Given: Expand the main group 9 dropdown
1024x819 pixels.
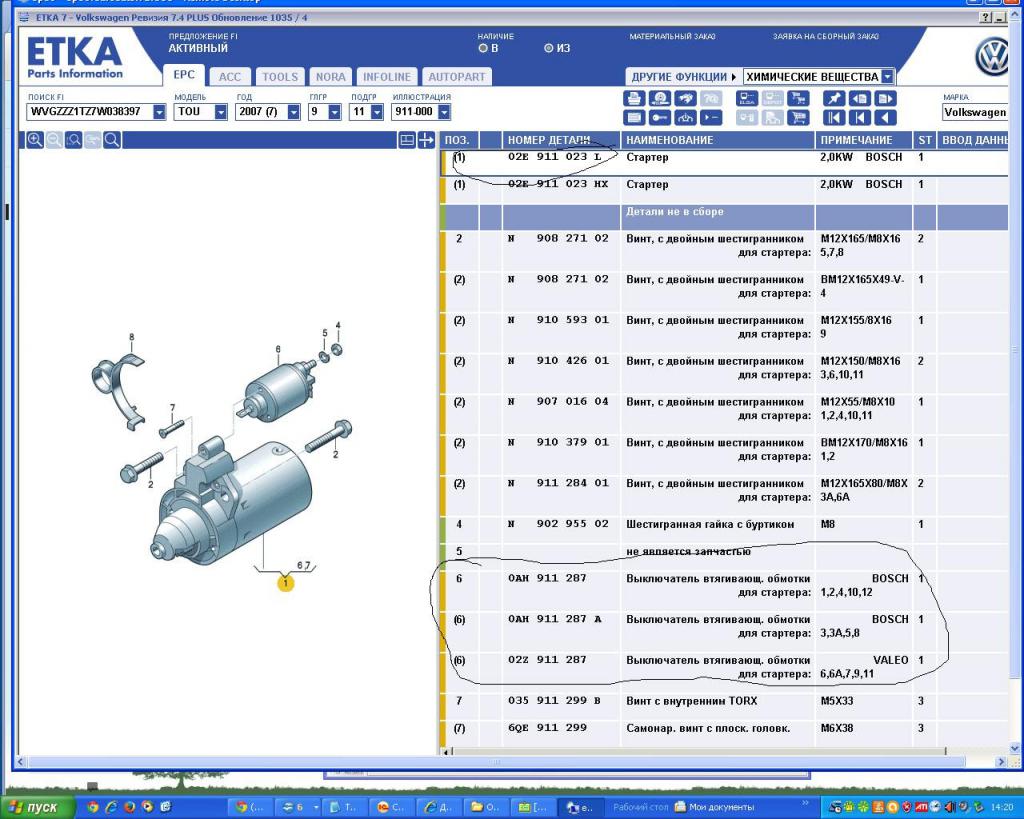Looking at the screenshot, I should 334,112.
